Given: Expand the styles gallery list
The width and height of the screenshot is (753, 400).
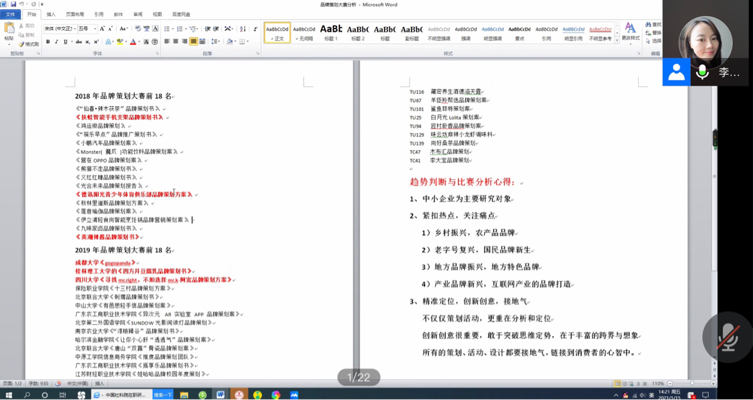Looking at the screenshot, I should click(616, 41).
